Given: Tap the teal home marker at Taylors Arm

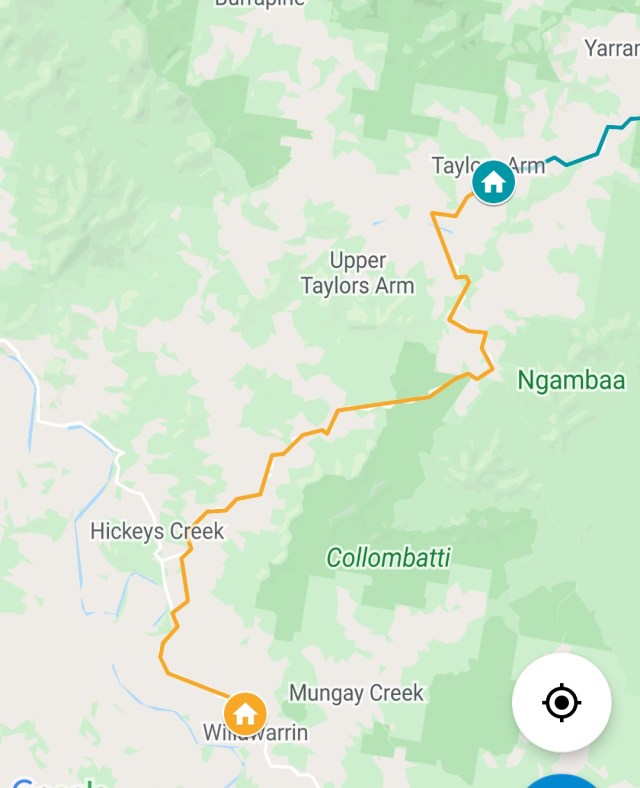Looking at the screenshot, I should pyautogui.click(x=493, y=182).
